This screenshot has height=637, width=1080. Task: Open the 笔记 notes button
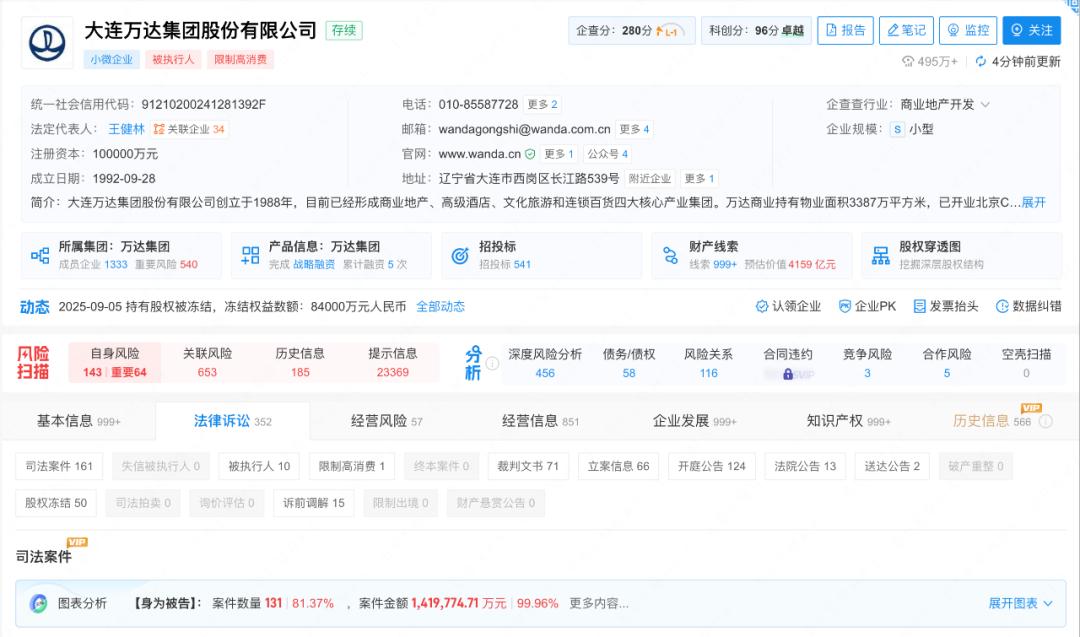(906, 30)
